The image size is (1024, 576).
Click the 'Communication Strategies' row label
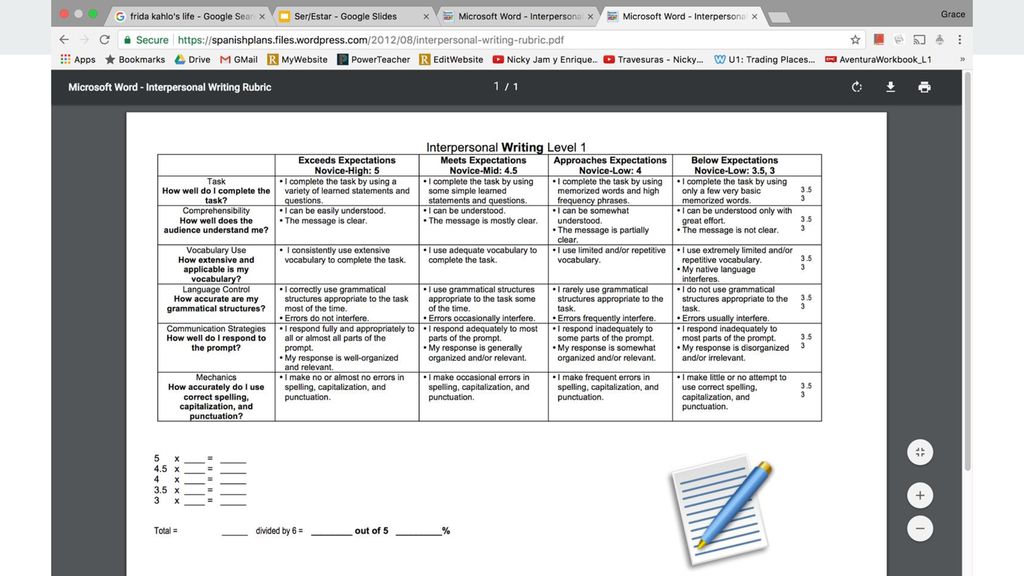(x=216, y=328)
